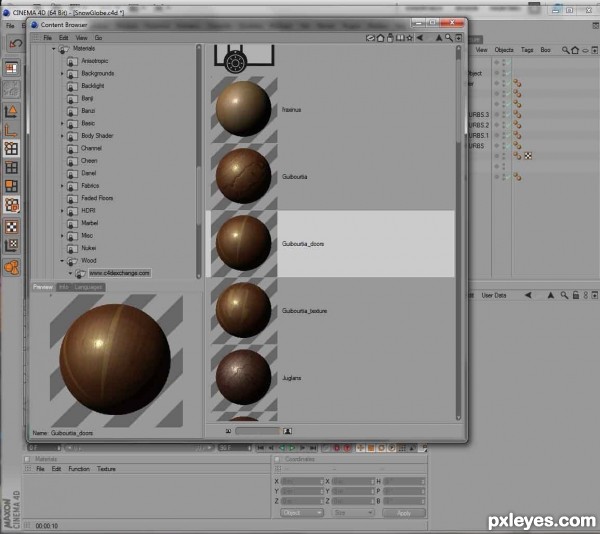
Task: Expand the Basic folder
Action: [x=62, y=123]
